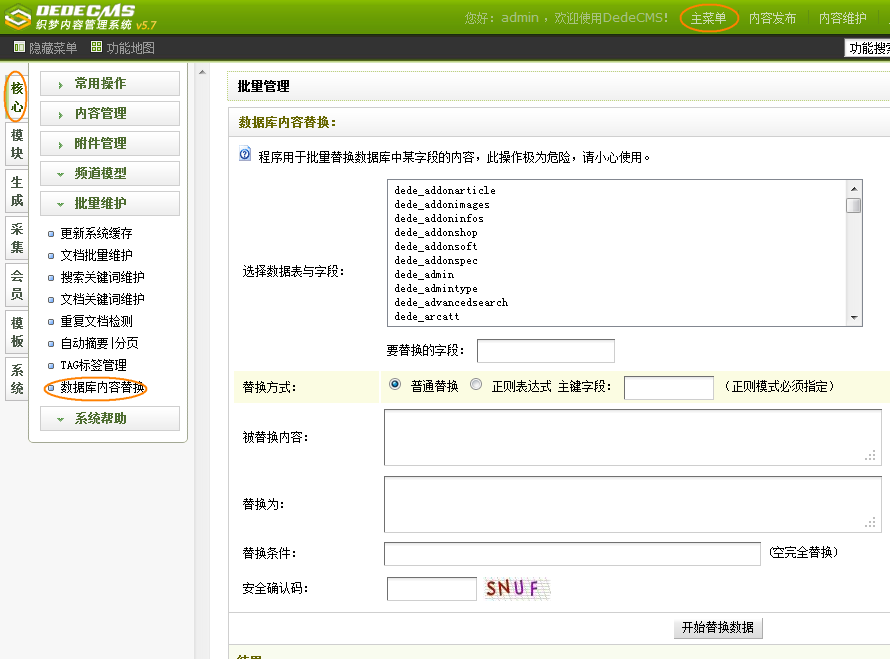The width and height of the screenshot is (890, 659).
Task: Collapse the 批量维护 menu section
Action: pyautogui.click(x=110, y=204)
